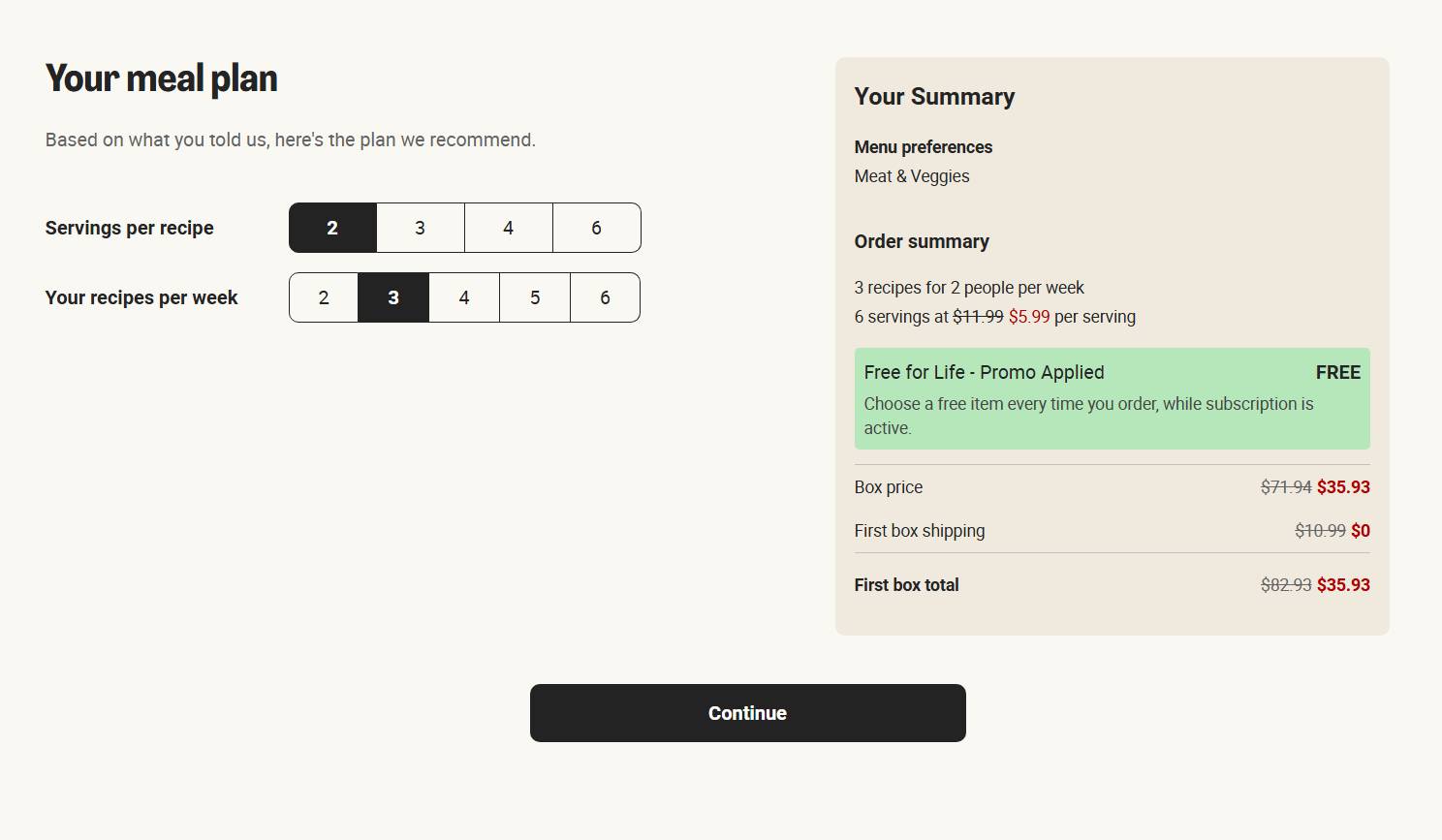Click the discounted $35.93 box price
This screenshot has height=840, width=1442.
point(1343,487)
